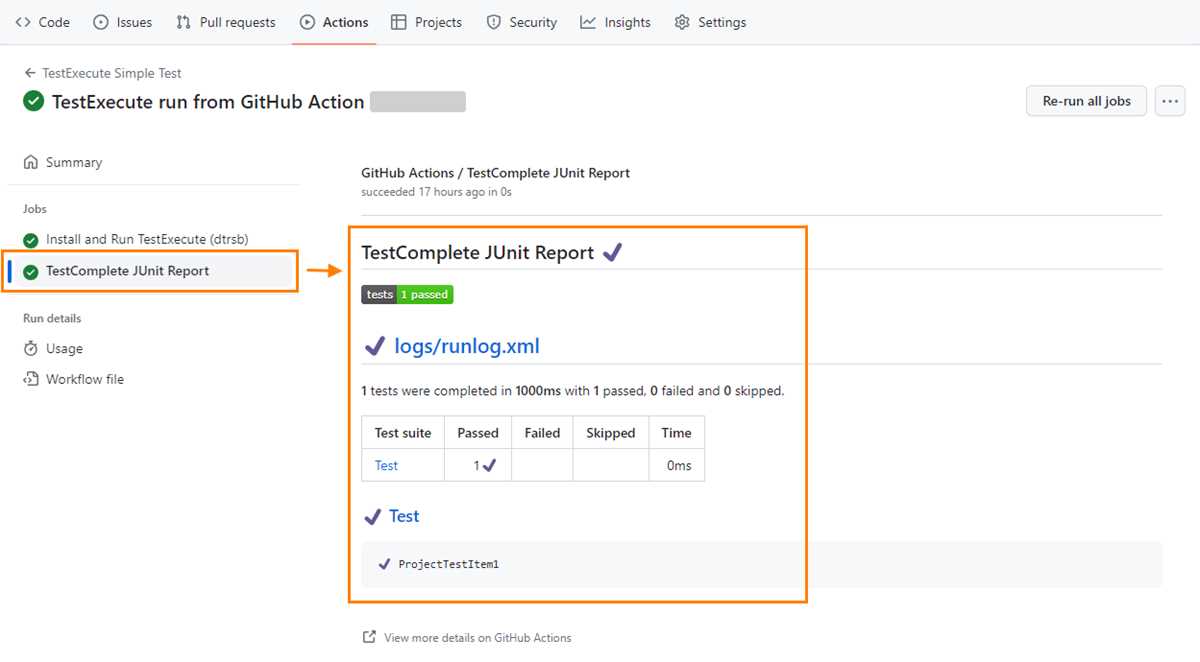
Task: Click the 0ms time cell
Action: 678,465
